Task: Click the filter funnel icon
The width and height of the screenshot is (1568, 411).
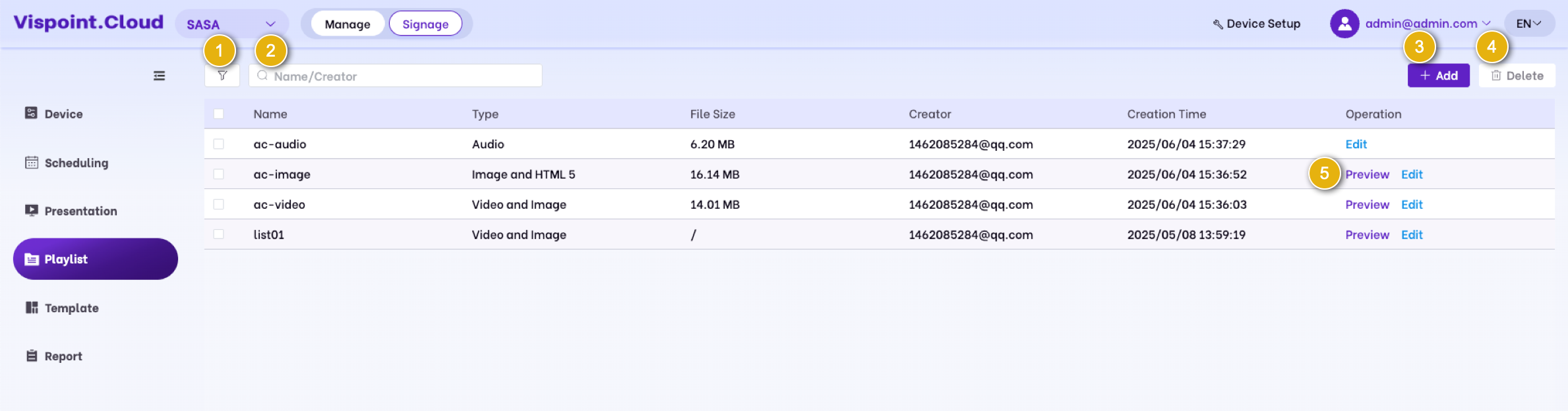Action: click(x=222, y=76)
